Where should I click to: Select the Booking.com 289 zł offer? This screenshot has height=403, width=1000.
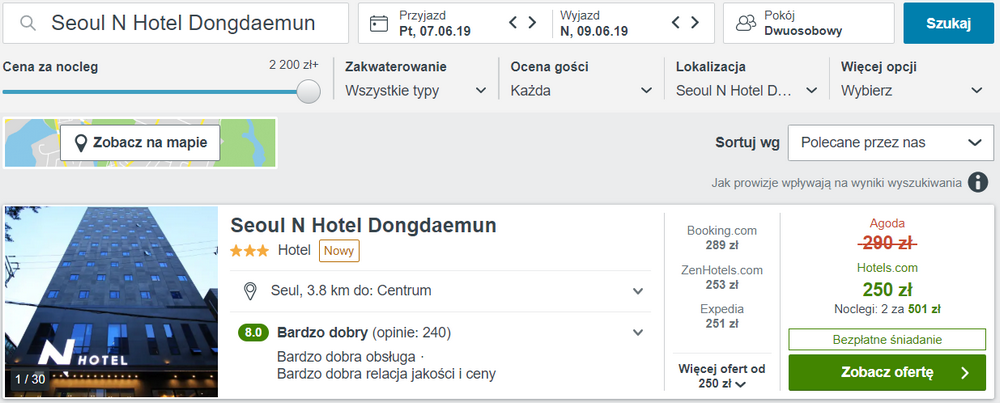click(x=721, y=237)
